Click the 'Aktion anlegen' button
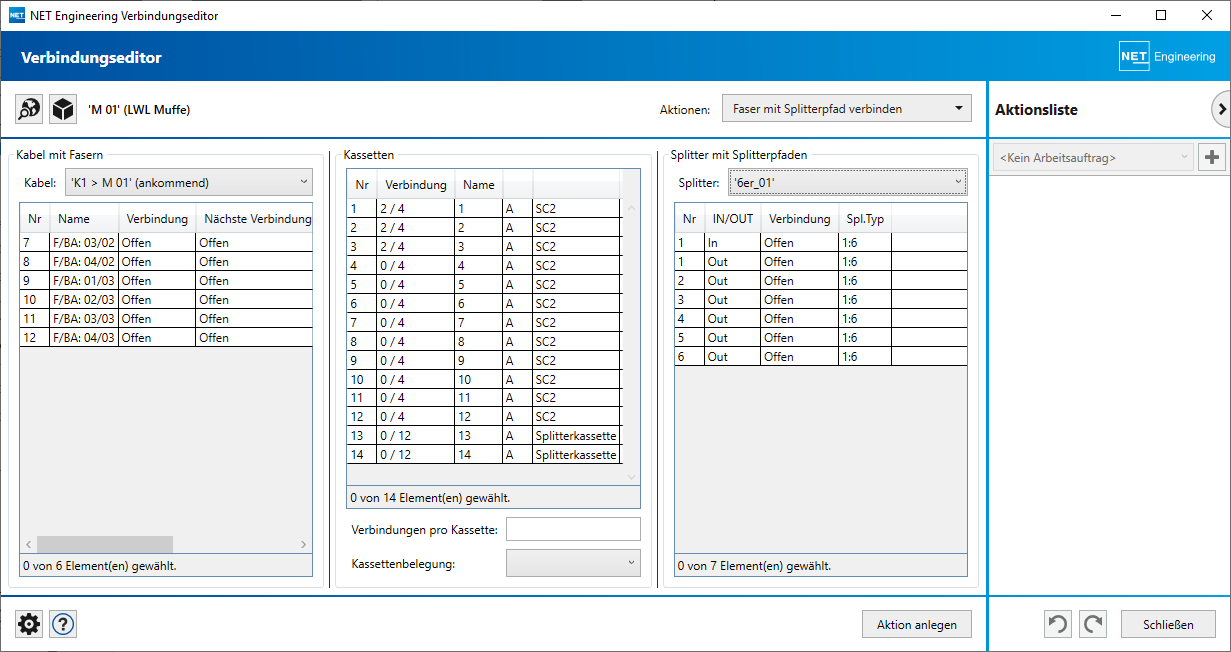Viewport: 1231px width, 652px height. [916, 624]
